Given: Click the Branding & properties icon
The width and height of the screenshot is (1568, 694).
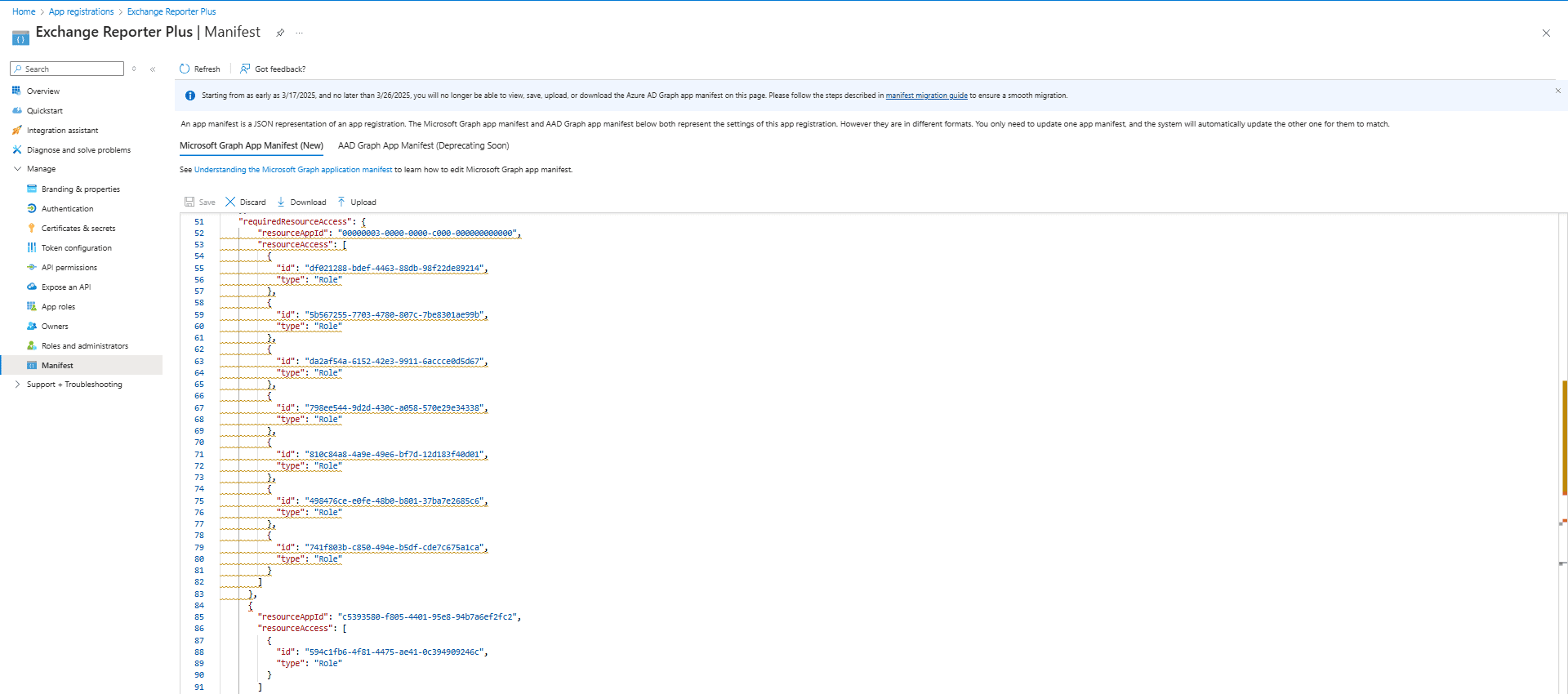Looking at the screenshot, I should click(x=32, y=189).
